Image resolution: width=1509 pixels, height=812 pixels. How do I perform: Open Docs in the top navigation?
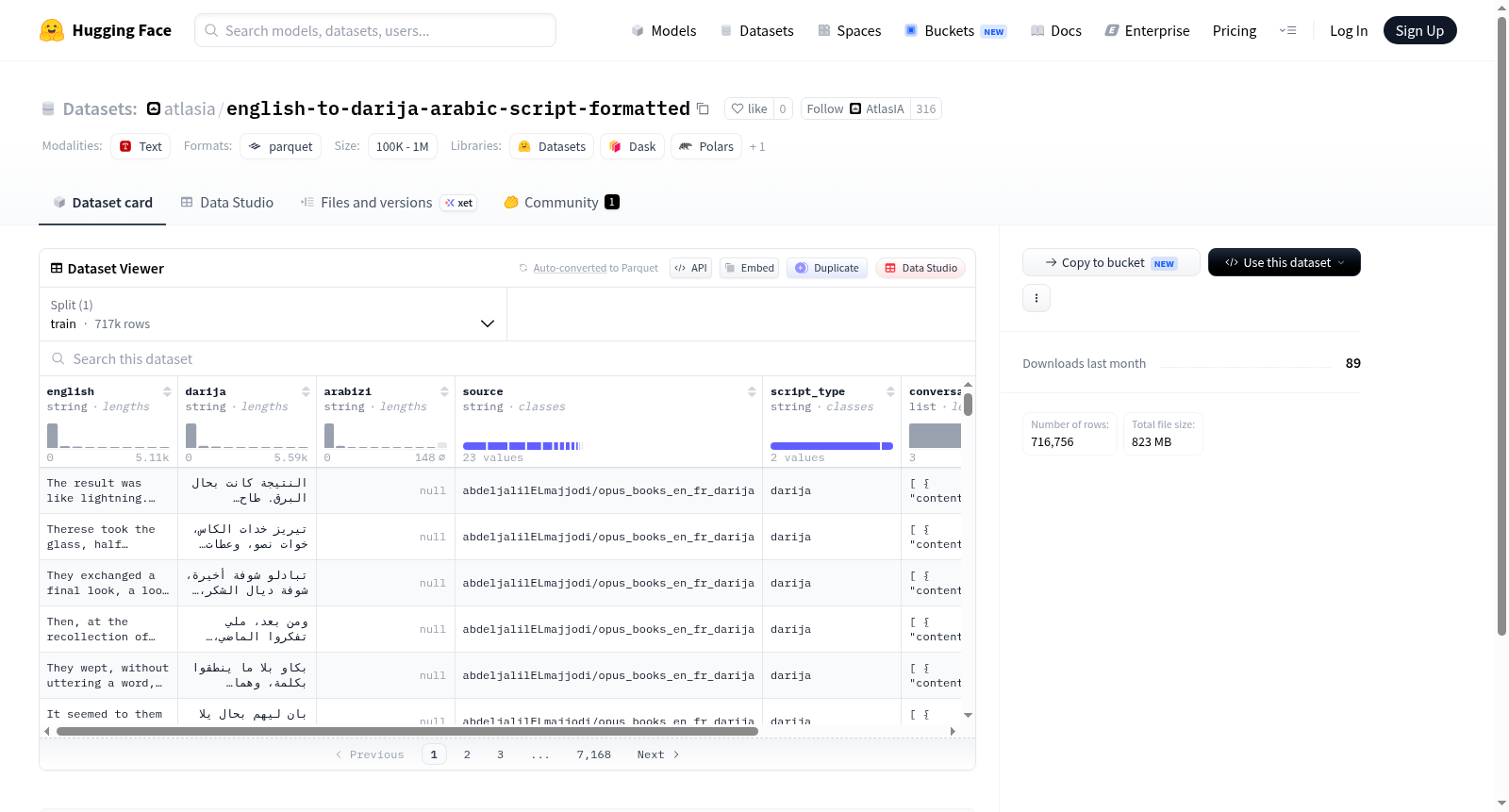coord(1056,30)
